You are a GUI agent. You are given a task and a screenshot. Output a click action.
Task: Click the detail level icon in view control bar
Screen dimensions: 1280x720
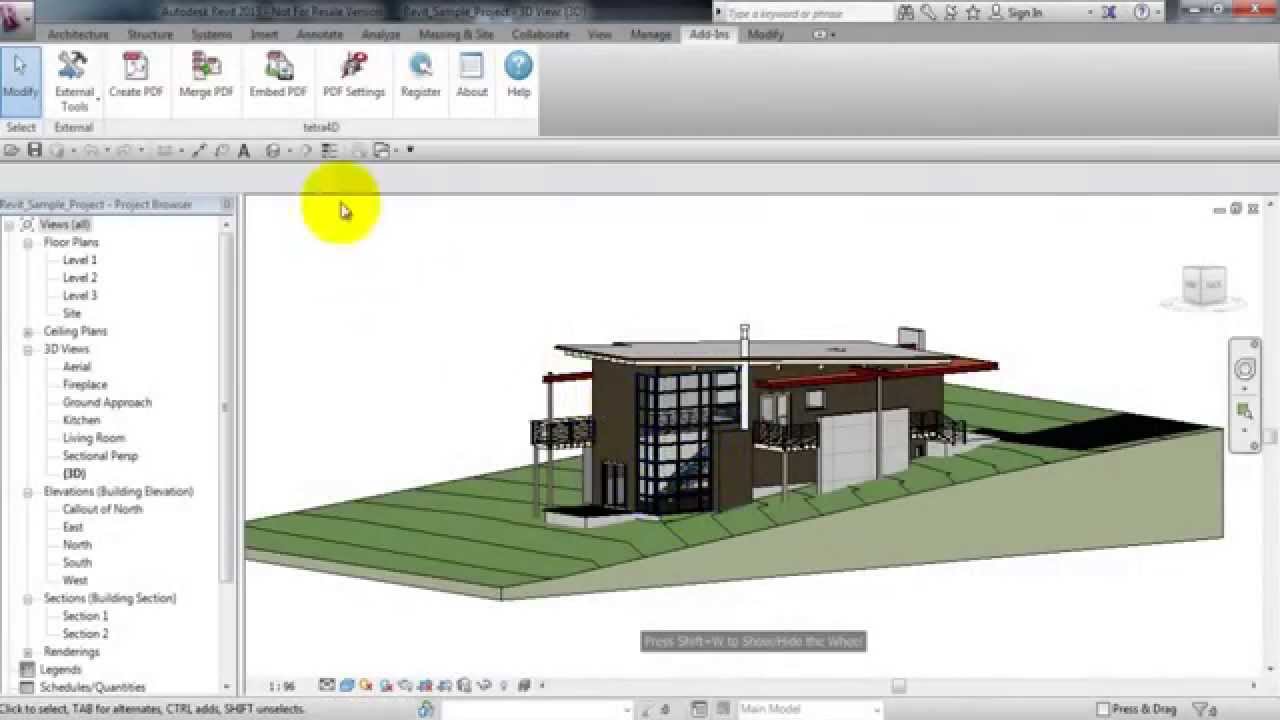[x=327, y=686]
